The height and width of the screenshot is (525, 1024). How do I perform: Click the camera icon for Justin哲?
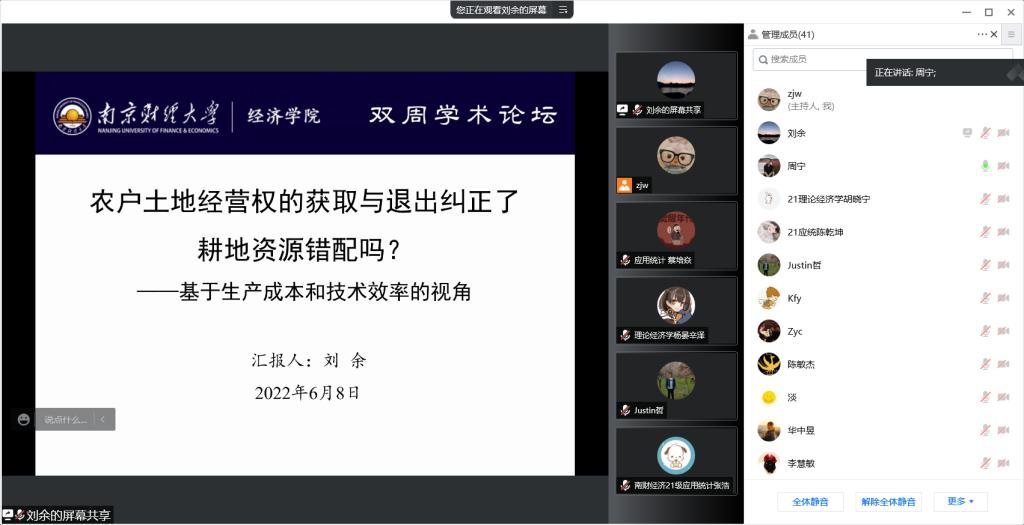tap(1003, 265)
